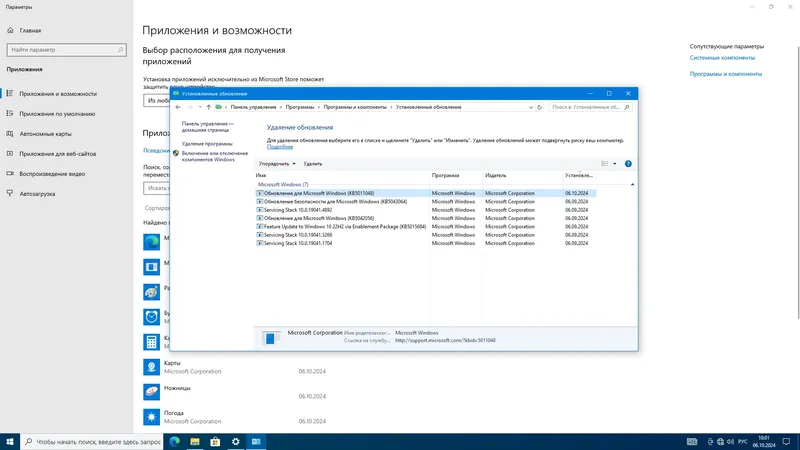Click taskbar search box
The image size is (800, 450).
click(x=92, y=441)
